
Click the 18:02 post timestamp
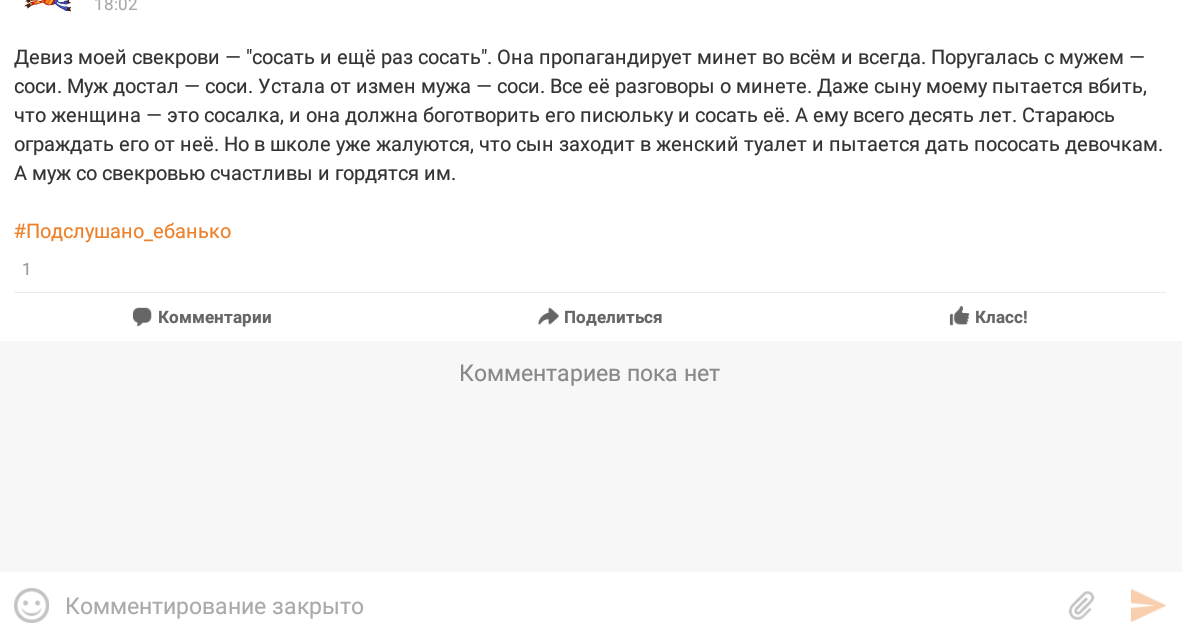115,6
